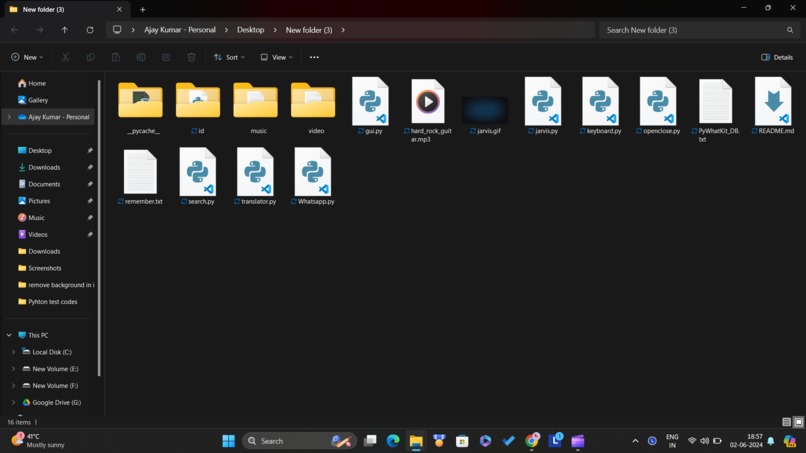
Task: Open the Windows Start menu
Action: coord(228,441)
